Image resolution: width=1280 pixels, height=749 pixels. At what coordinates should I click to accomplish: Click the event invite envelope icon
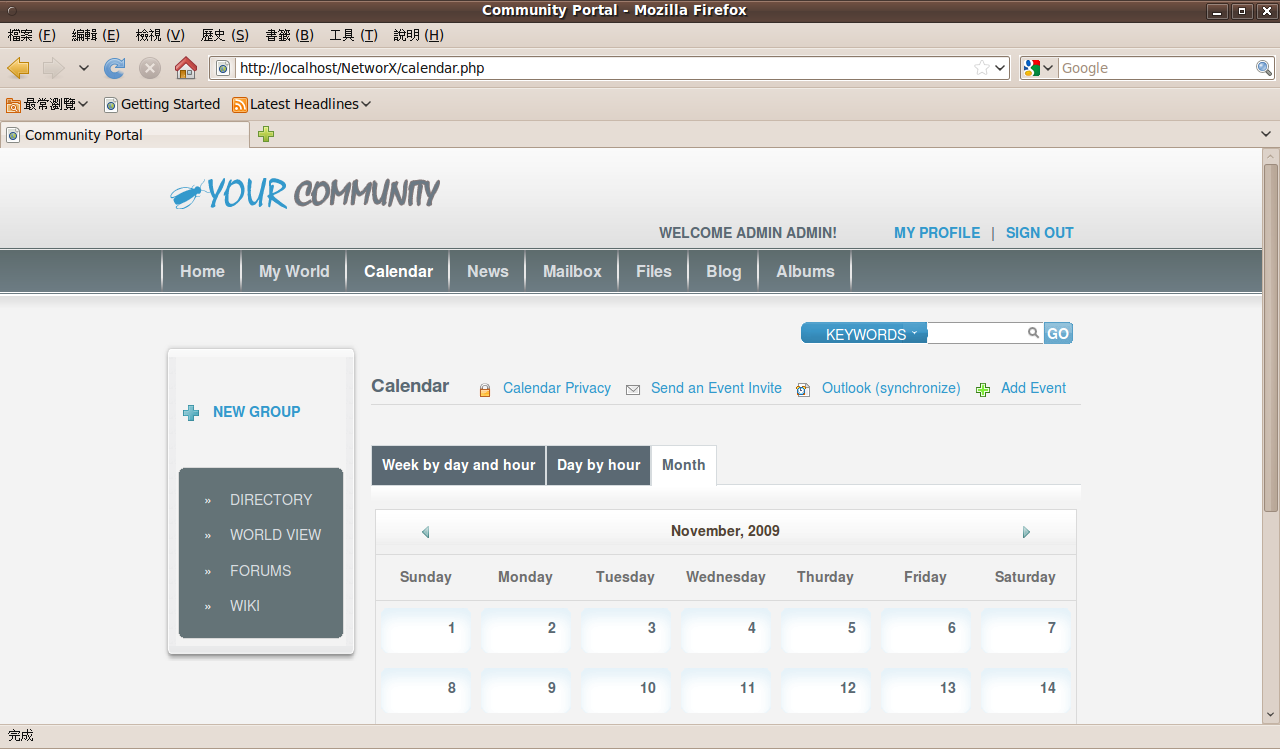click(633, 390)
